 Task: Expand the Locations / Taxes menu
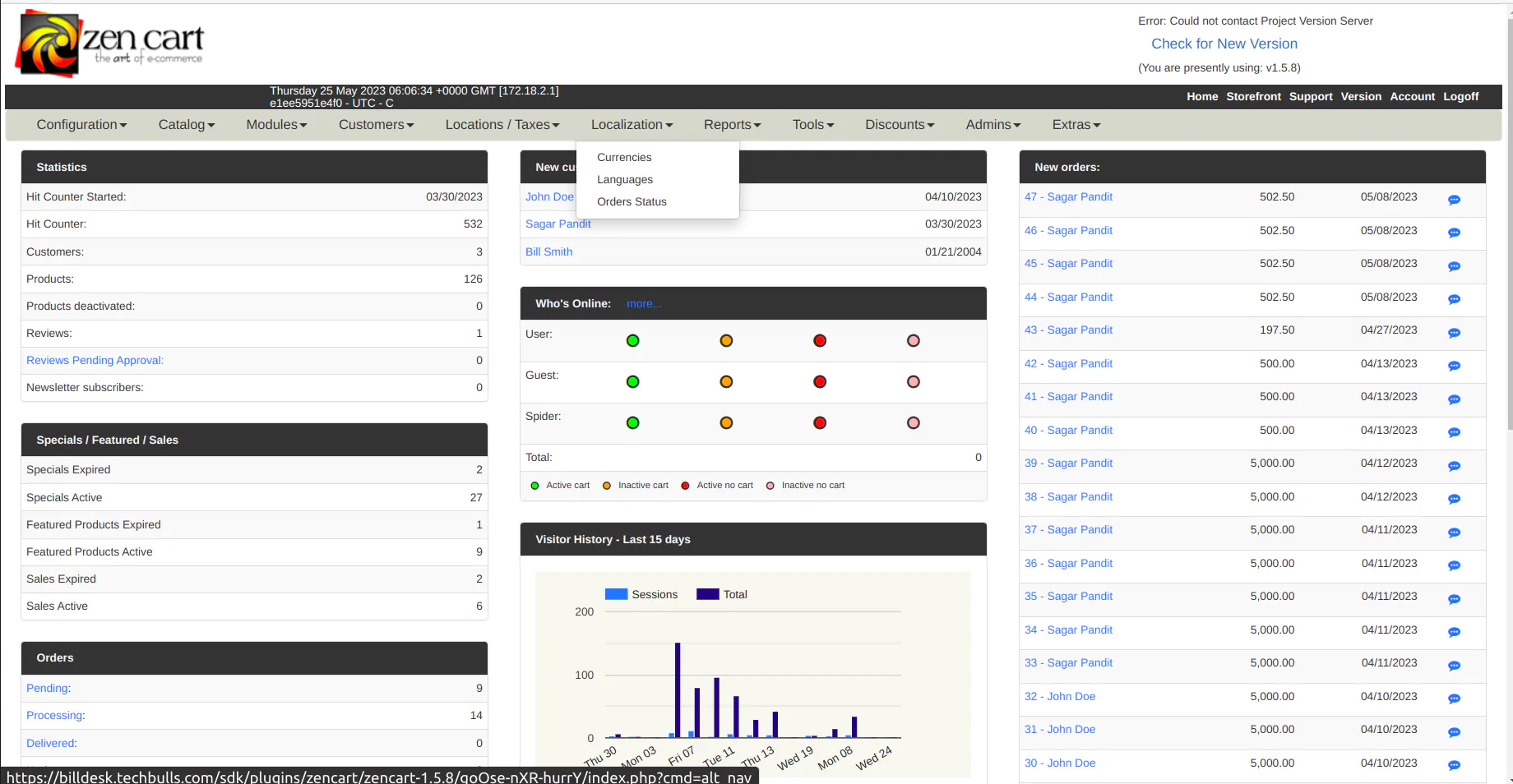click(502, 124)
